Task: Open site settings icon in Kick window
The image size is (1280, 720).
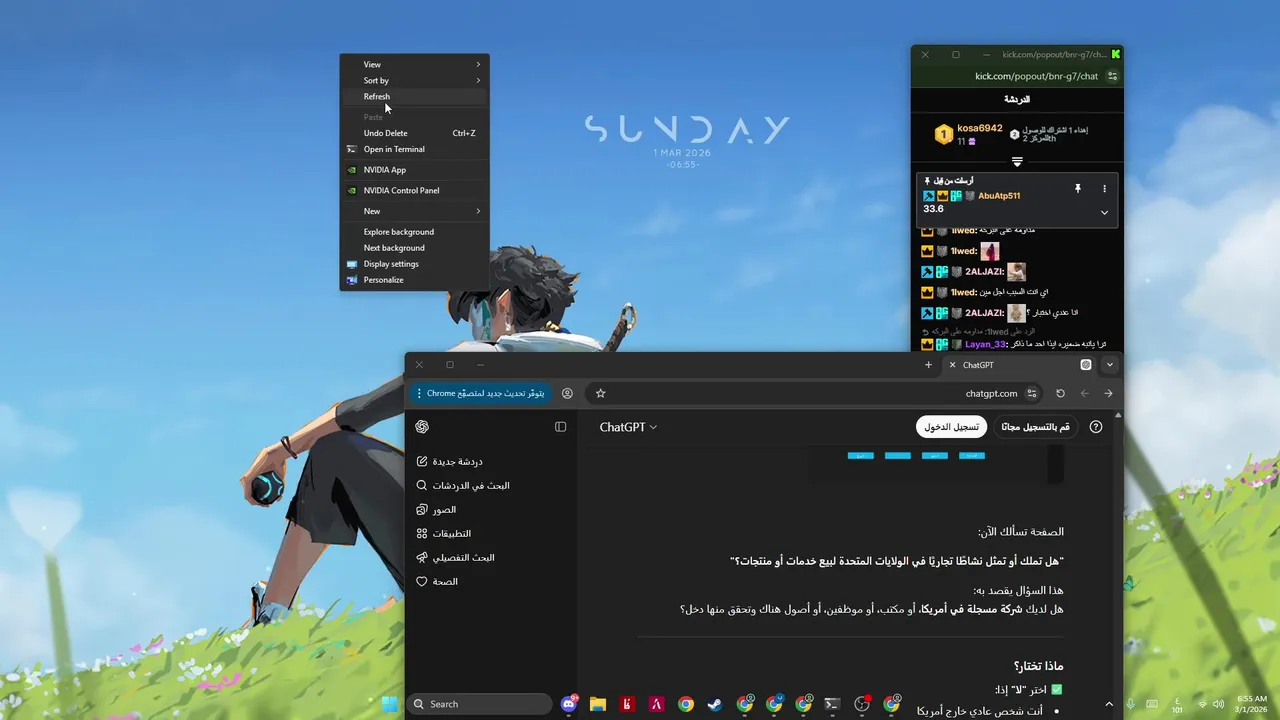Action: [x=1112, y=76]
